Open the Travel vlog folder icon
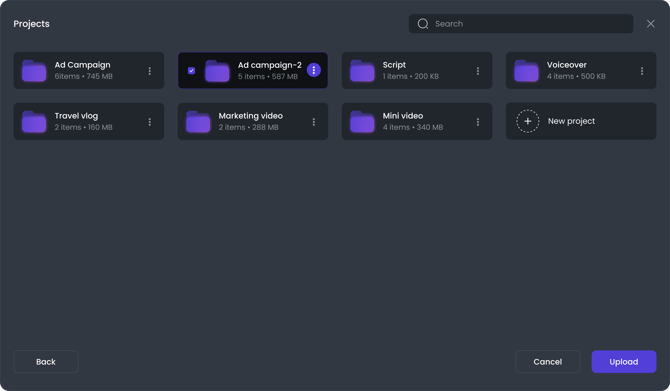Screen dimensions: 670x391 [34, 122]
